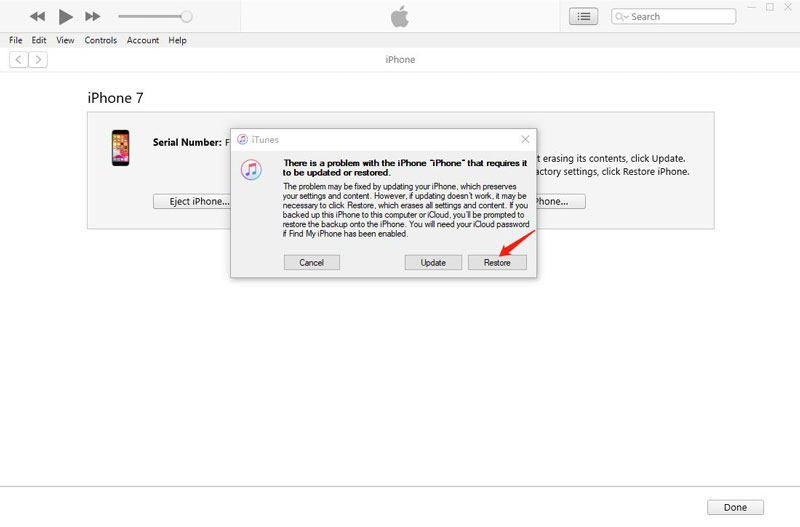Image resolution: width=800 pixels, height=527 pixels.
Task: Click Update in the iTunes dialog
Action: [433, 262]
